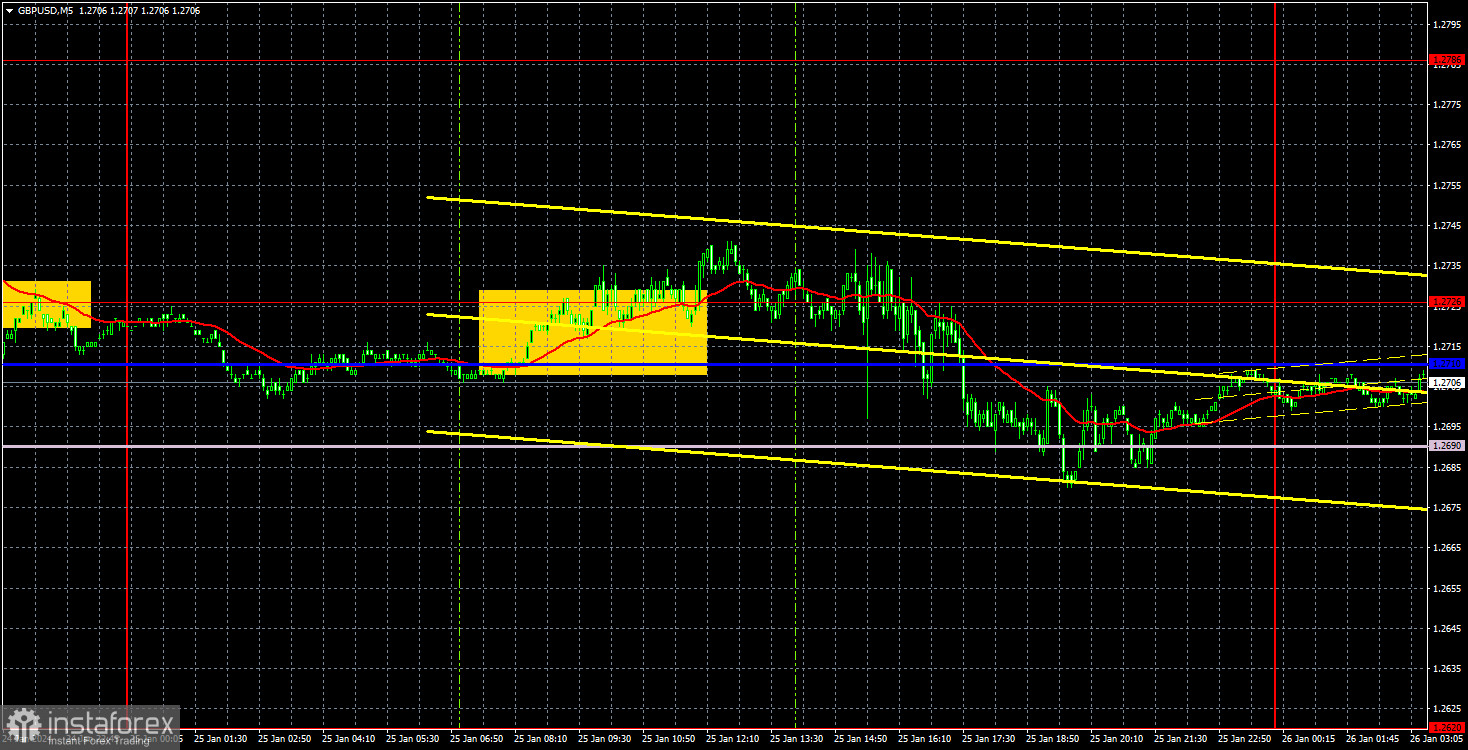The image size is (1468, 750).
Task: Click the 1.2765 price scale label
Action: (1448, 145)
